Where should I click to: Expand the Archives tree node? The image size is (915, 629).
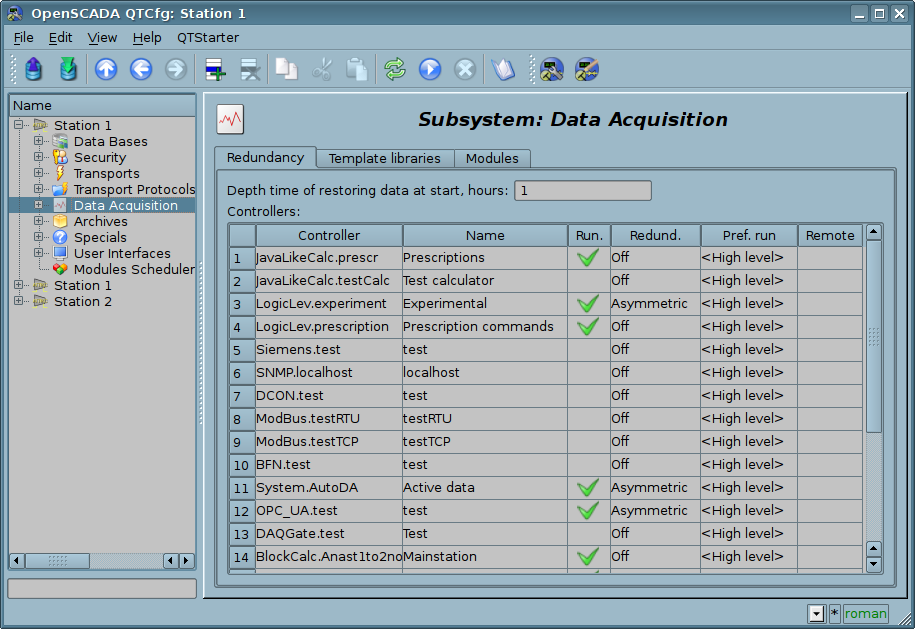[x=38, y=221]
